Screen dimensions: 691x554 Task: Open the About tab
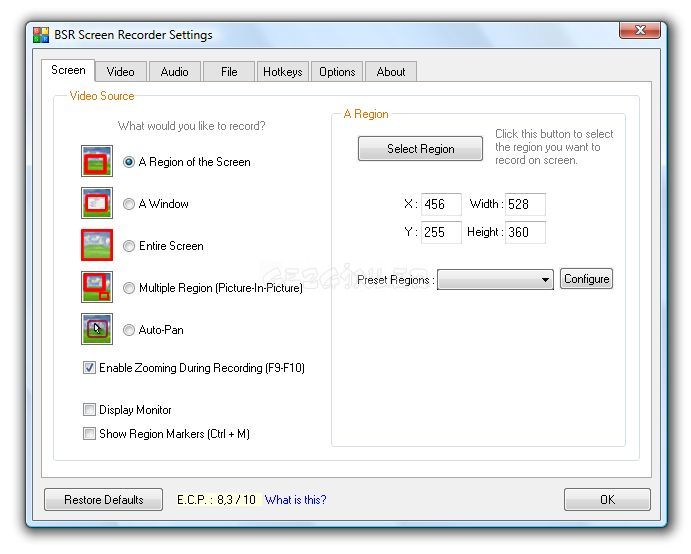391,72
